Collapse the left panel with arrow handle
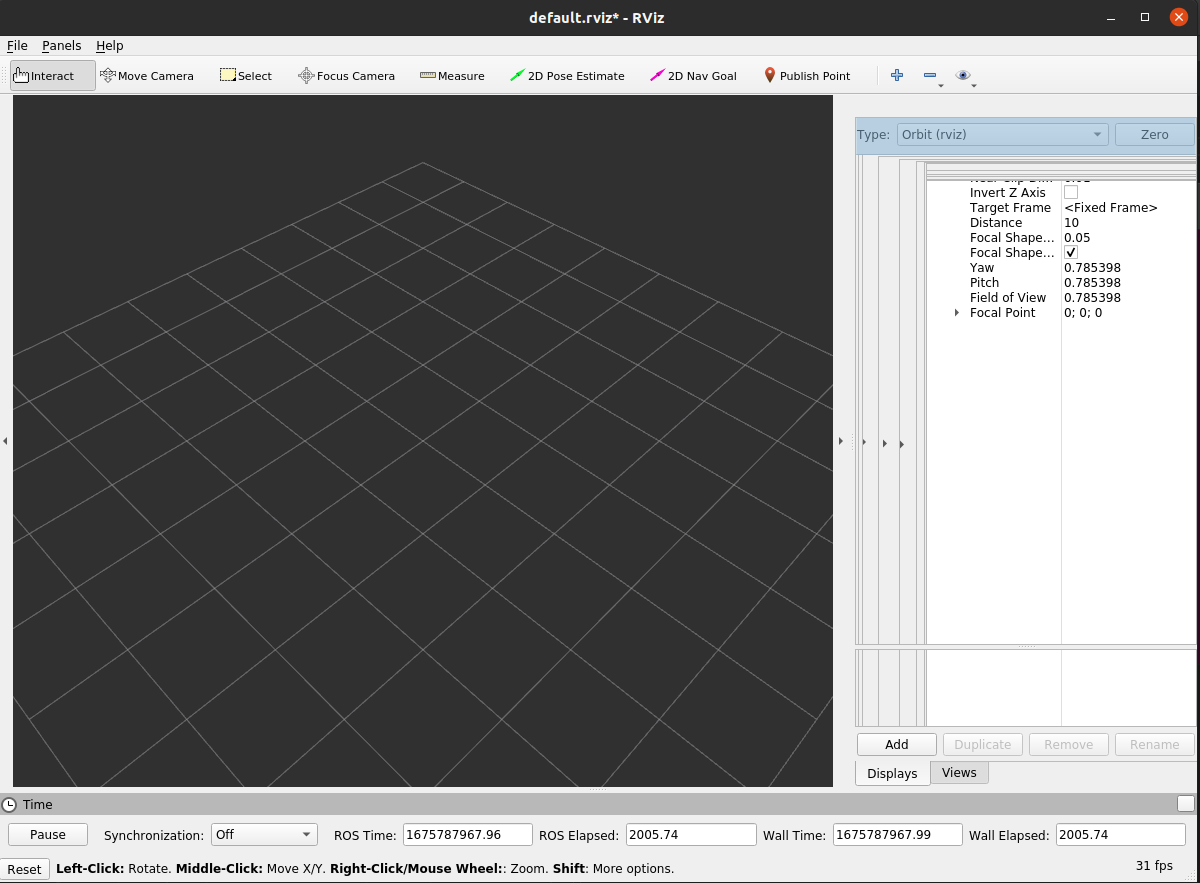 point(5,441)
